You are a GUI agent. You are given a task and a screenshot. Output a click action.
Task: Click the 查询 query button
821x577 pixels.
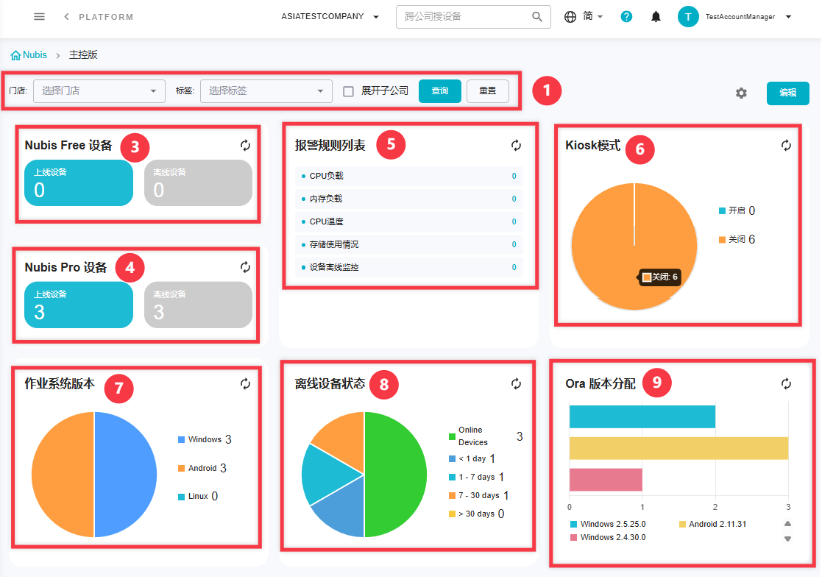point(440,91)
